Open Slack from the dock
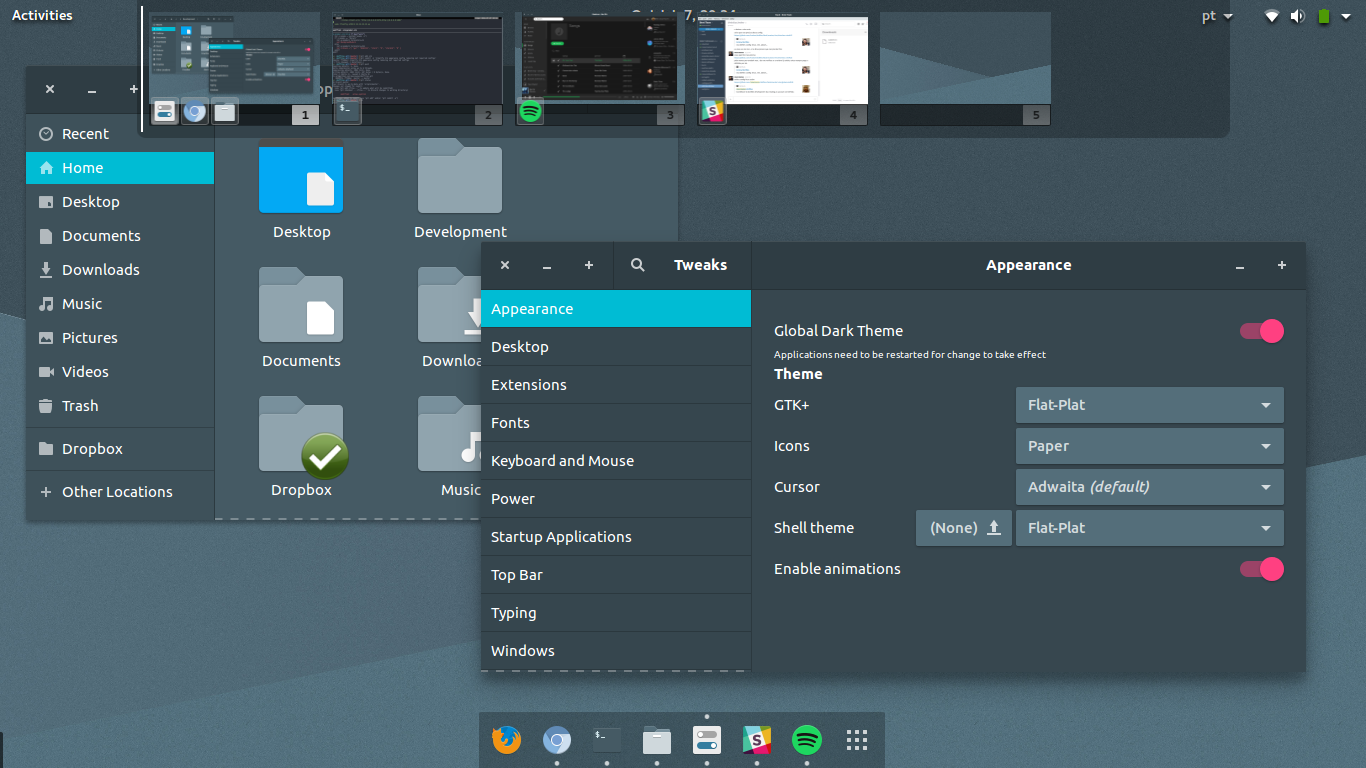Viewport: 1366px width, 768px height. point(757,740)
